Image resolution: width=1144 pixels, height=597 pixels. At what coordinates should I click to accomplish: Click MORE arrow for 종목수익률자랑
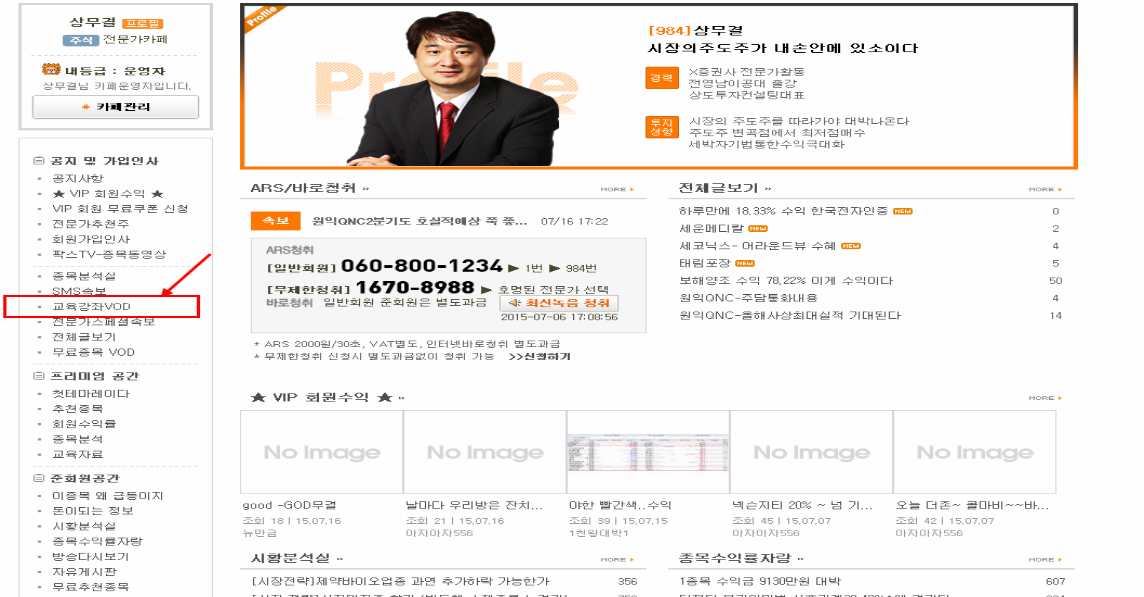point(1044,560)
